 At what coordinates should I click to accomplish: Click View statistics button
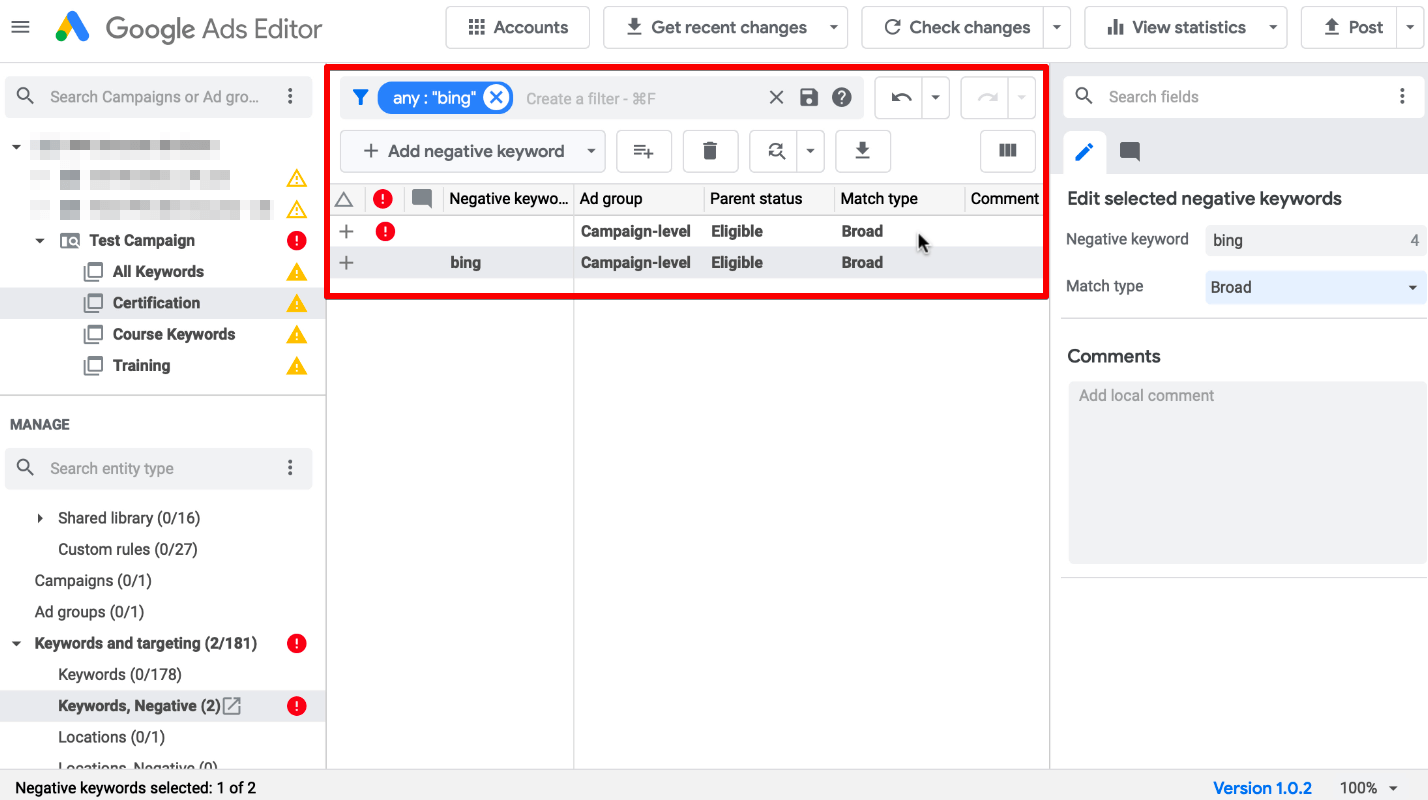pyautogui.click(x=1175, y=27)
